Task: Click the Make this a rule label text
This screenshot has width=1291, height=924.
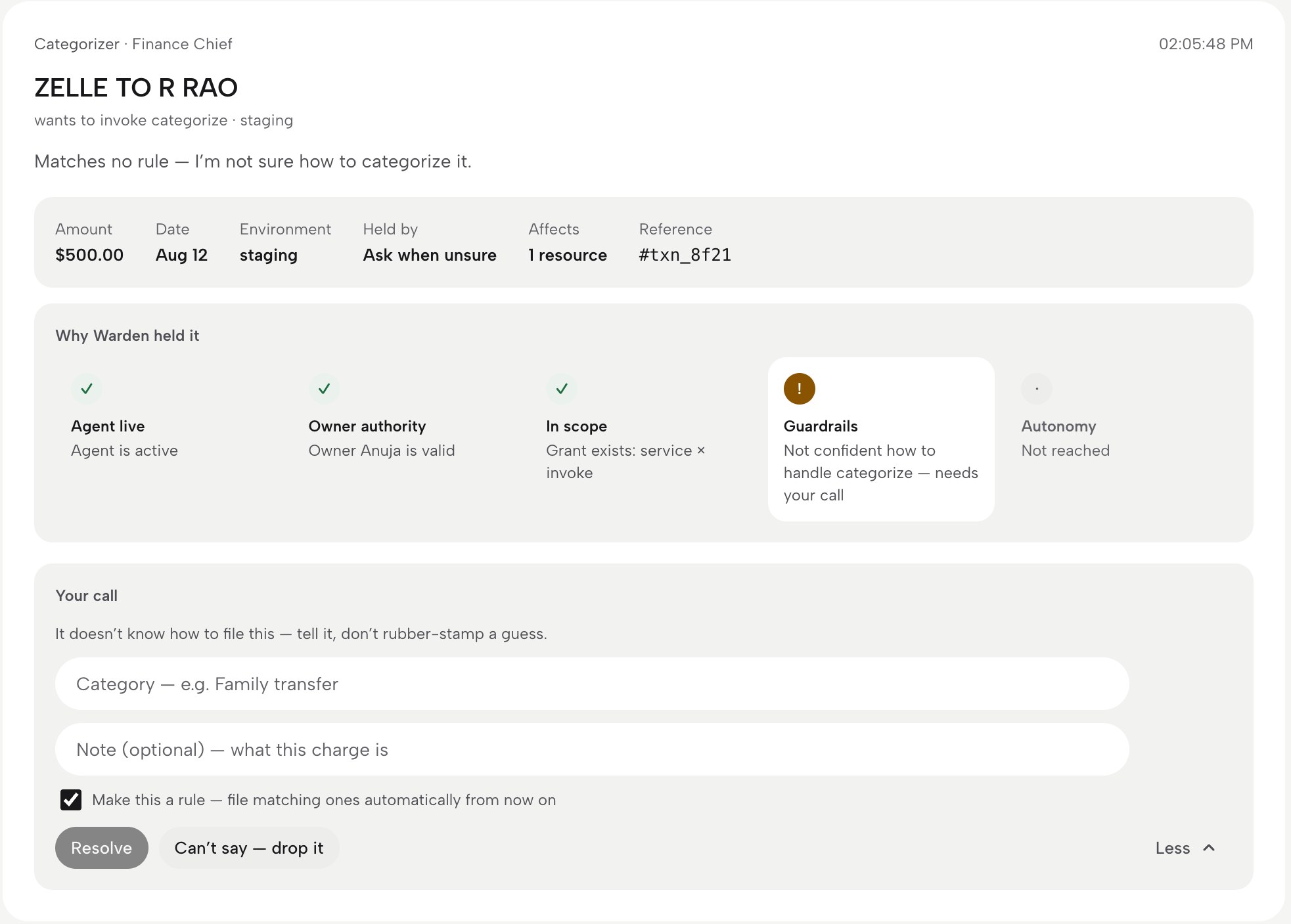Action: (x=324, y=800)
